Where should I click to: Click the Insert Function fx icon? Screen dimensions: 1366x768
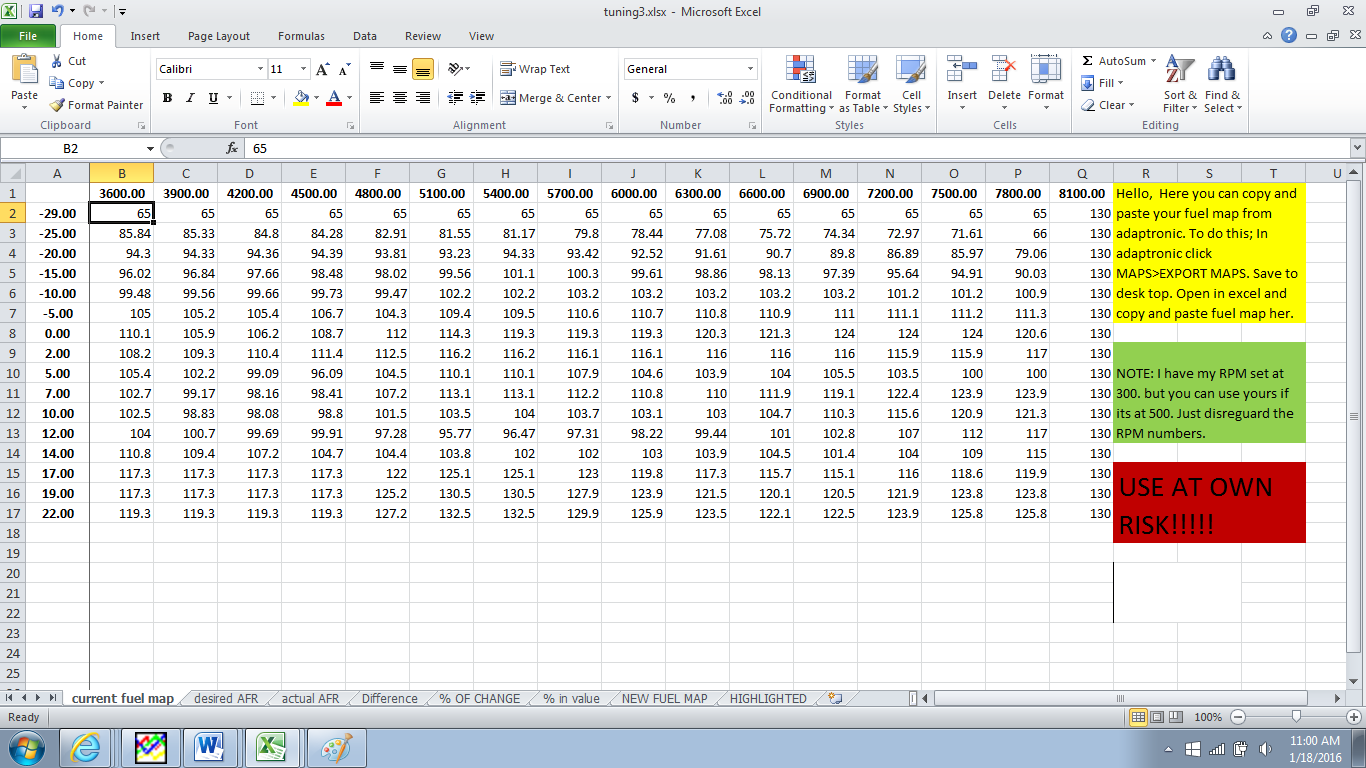tap(232, 148)
